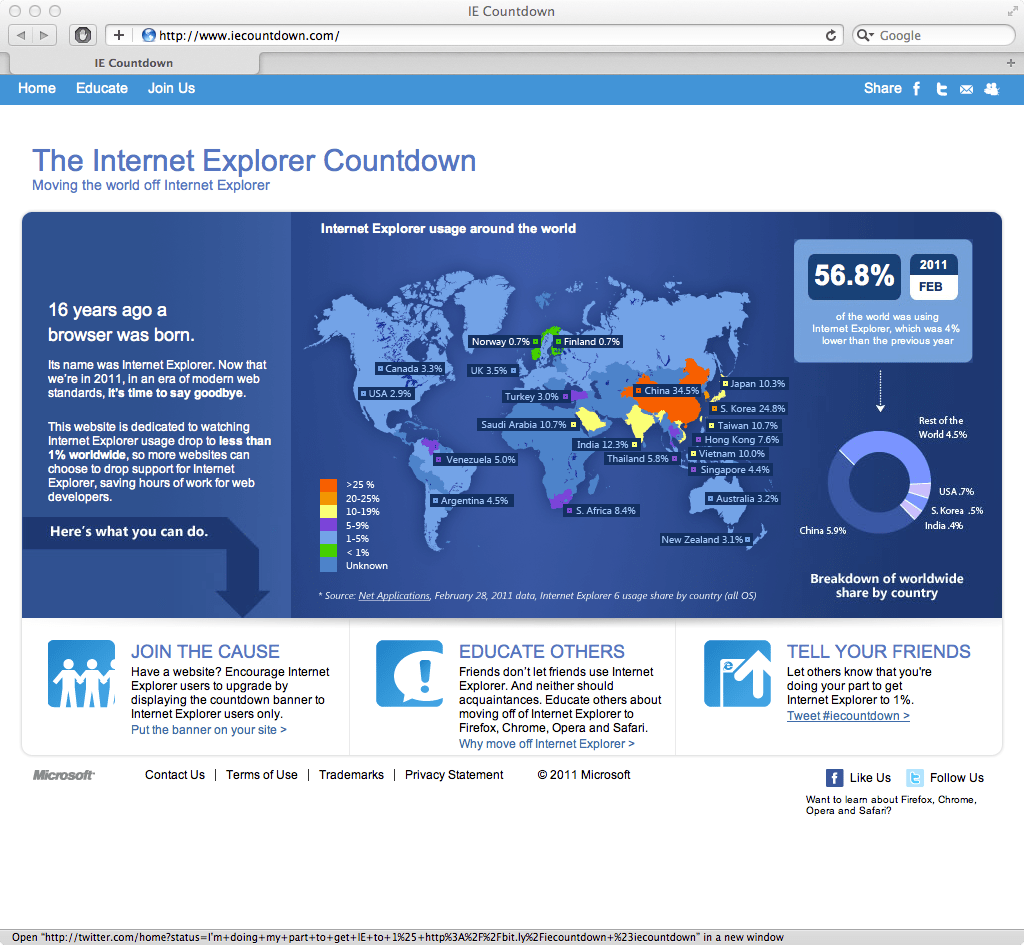Open Terms of Use footer link
The width and height of the screenshot is (1024, 945).
click(x=262, y=775)
